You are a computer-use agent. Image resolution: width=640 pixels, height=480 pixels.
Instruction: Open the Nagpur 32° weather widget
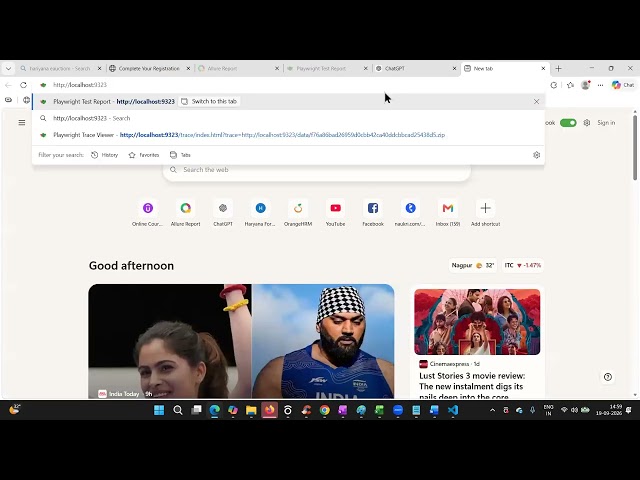(473, 265)
